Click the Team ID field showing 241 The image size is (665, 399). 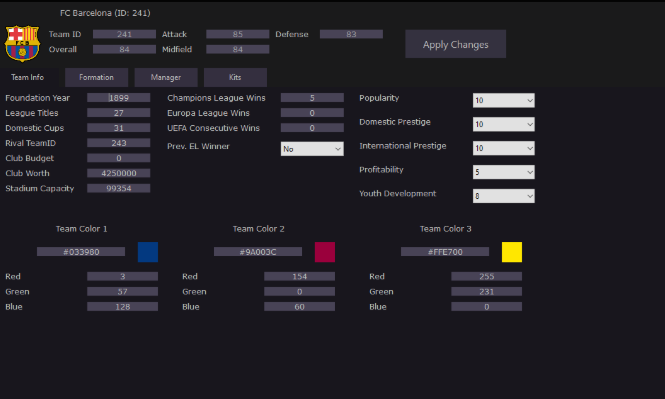tap(124, 34)
